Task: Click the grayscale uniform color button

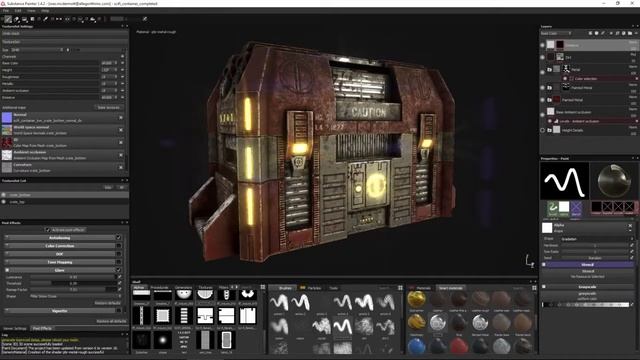Action: click(588, 296)
